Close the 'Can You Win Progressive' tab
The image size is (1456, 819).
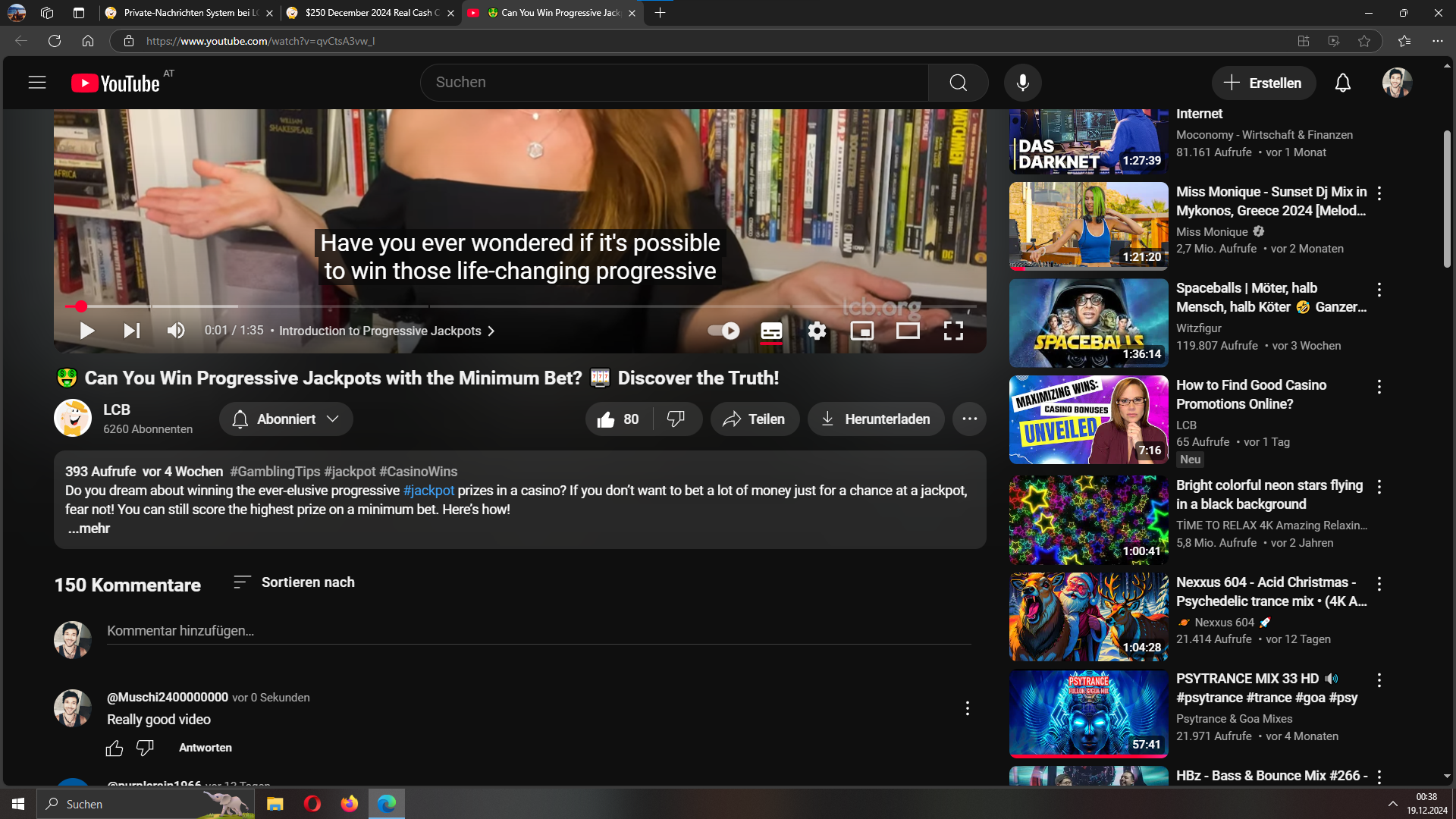[632, 13]
